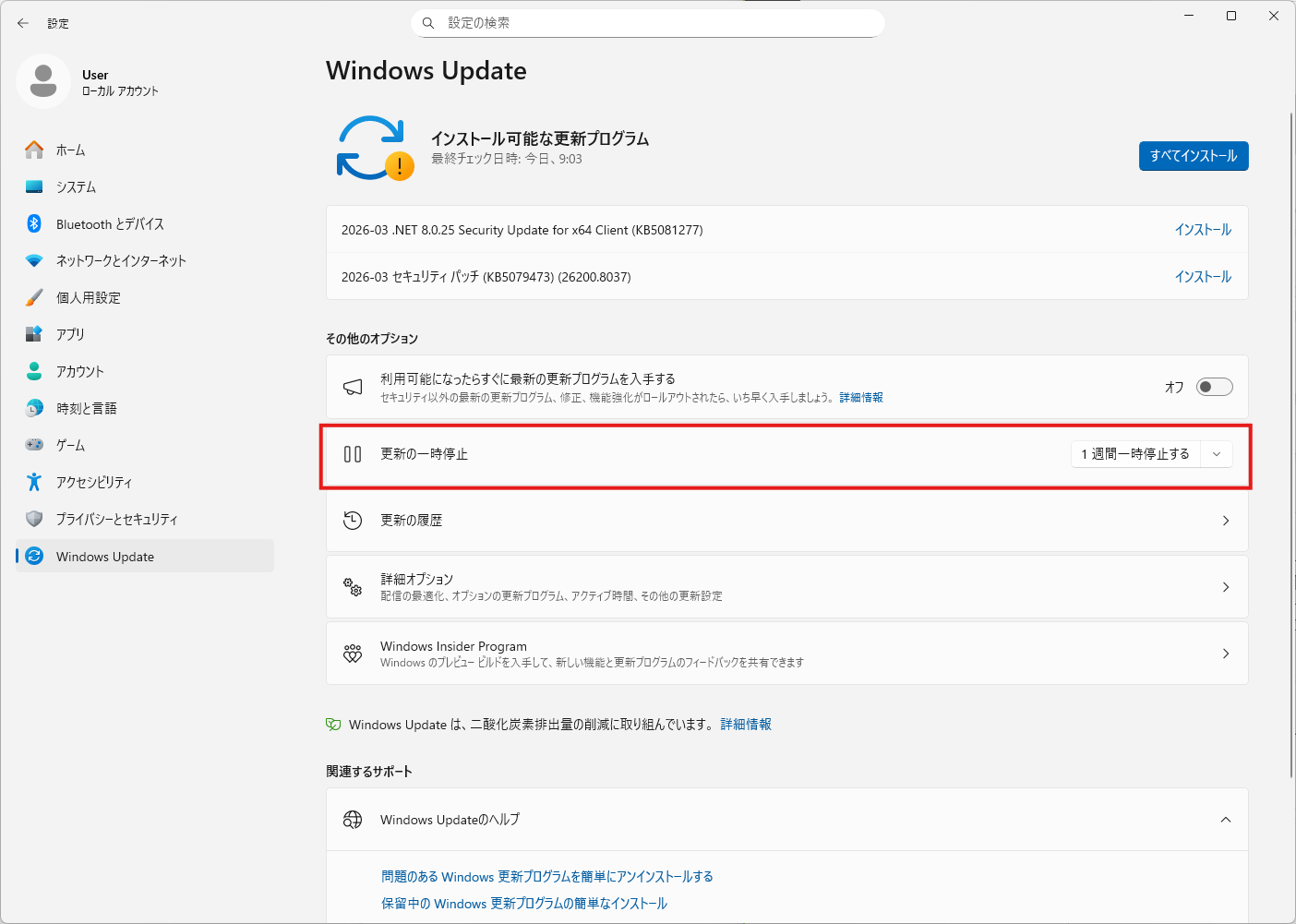Click the ゲーム controller icon in sidebar
The image size is (1296, 924).
point(34,445)
